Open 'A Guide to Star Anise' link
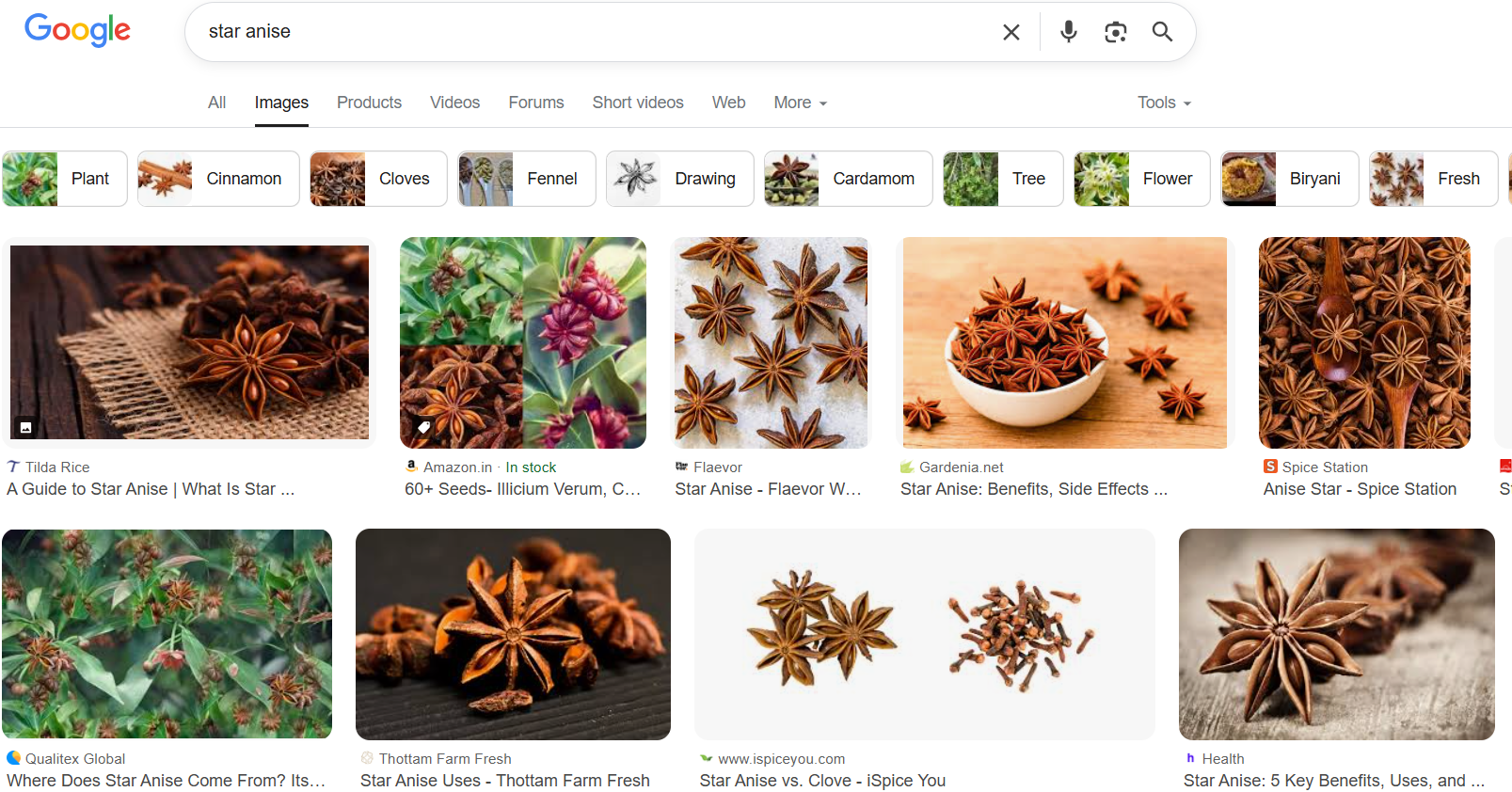Image resolution: width=1512 pixels, height=792 pixels. coord(151,489)
